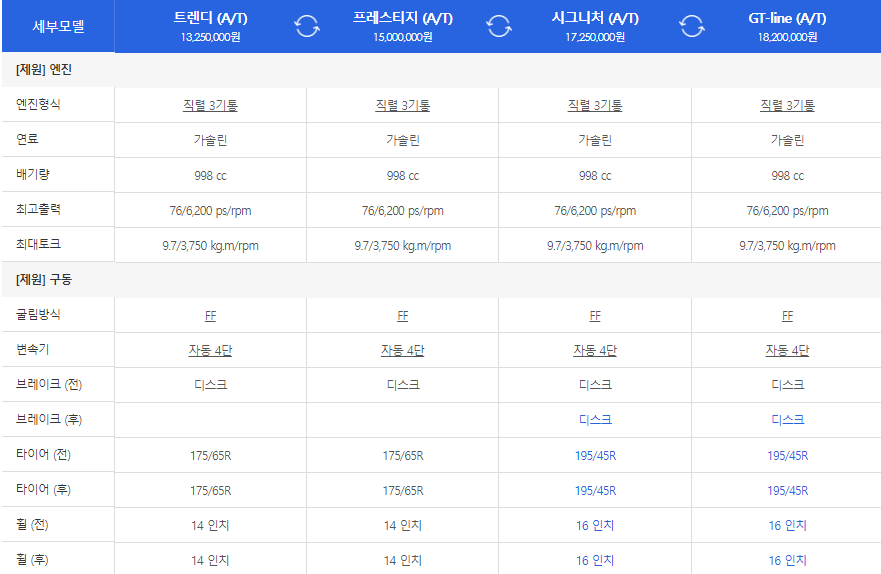Click 998 cc value under 시그니처

point(595,176)
